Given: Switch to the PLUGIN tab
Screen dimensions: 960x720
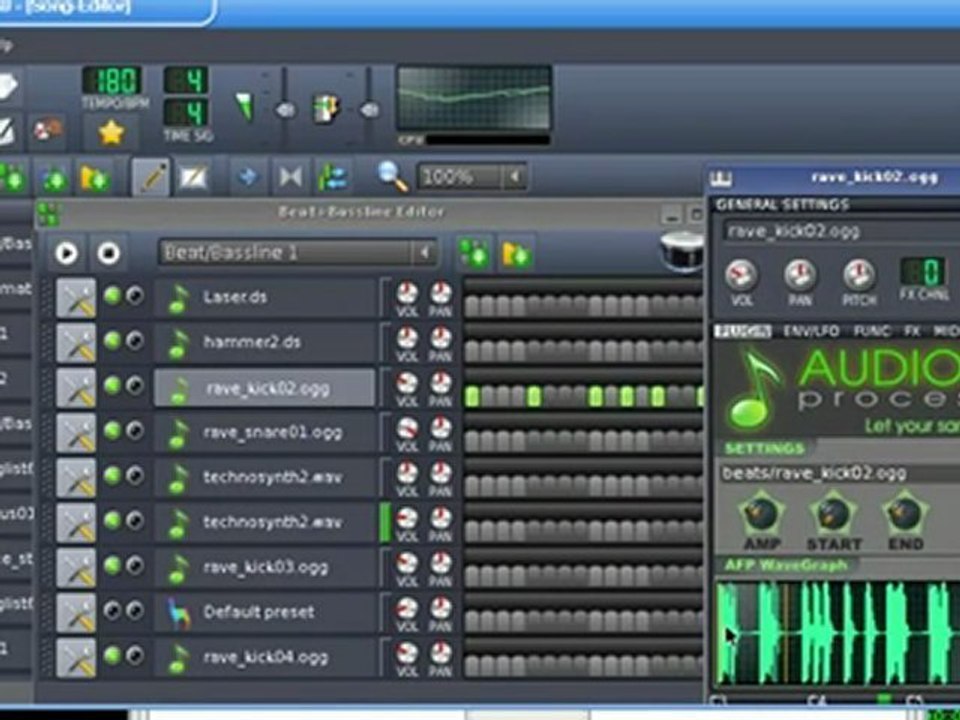Looking at the screenshot, I should pos(743,331).
